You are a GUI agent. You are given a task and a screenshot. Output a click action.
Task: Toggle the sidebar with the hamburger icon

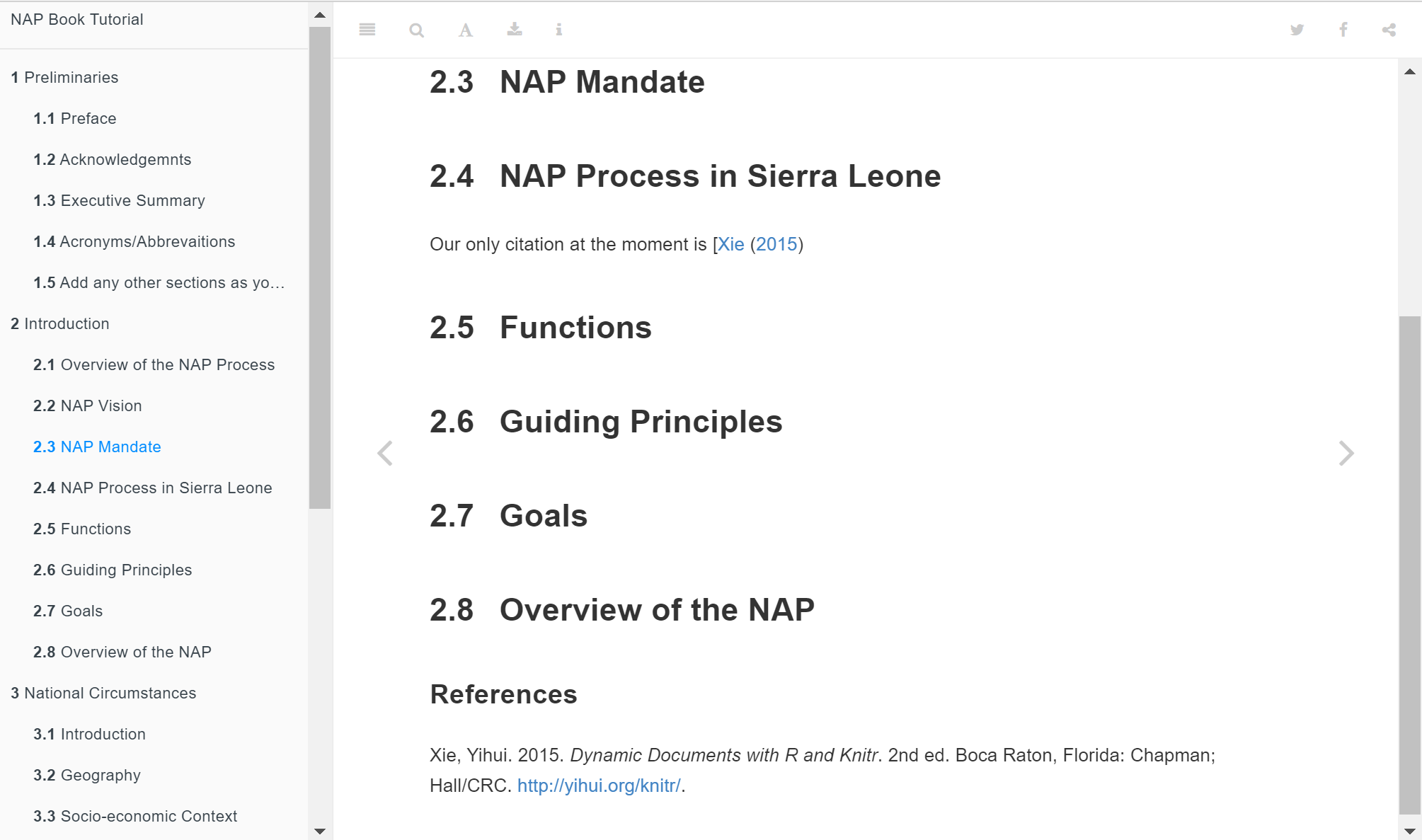pyautogui.click(x=367, y=30)
